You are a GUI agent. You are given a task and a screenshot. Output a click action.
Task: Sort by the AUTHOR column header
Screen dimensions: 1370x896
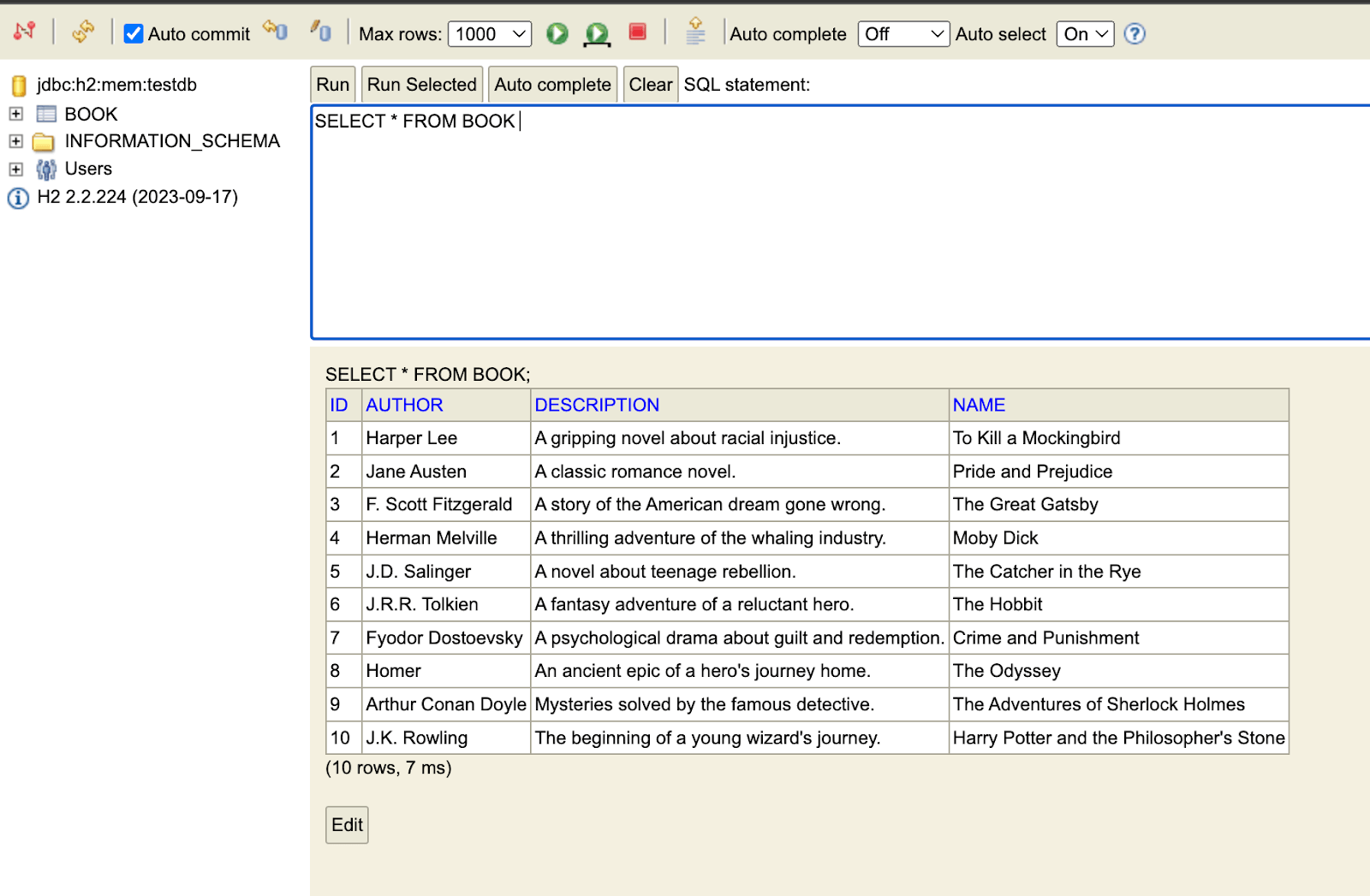[x=404, y=405]
